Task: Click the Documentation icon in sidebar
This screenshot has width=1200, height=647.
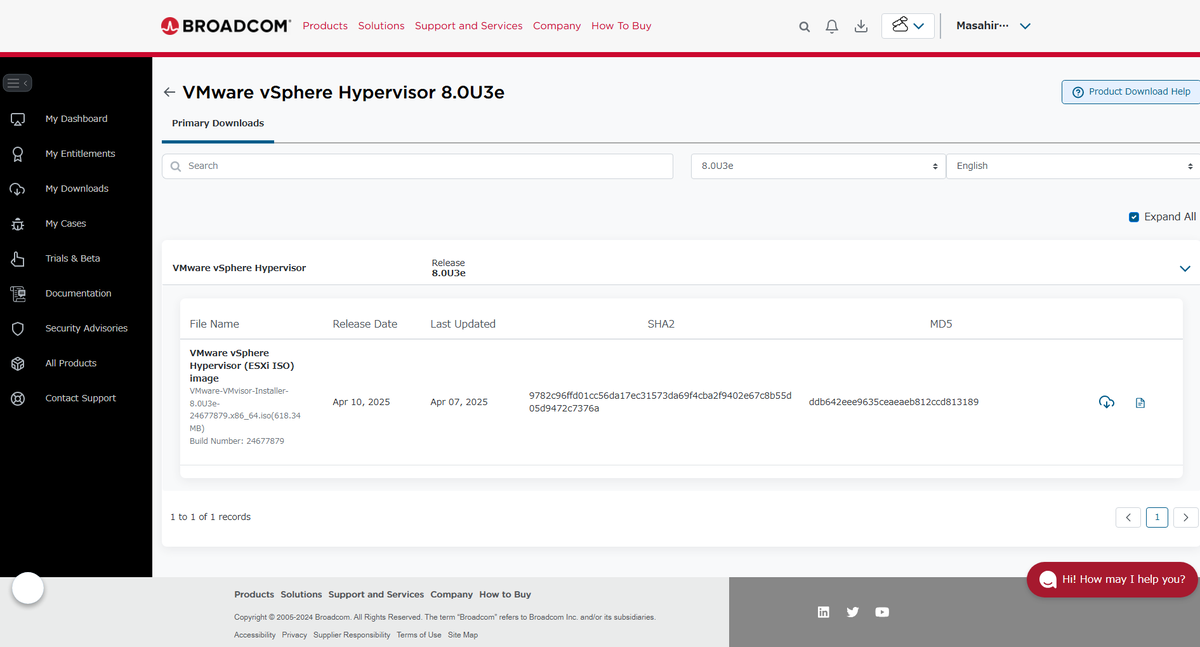Action: (x=17, y=294)
